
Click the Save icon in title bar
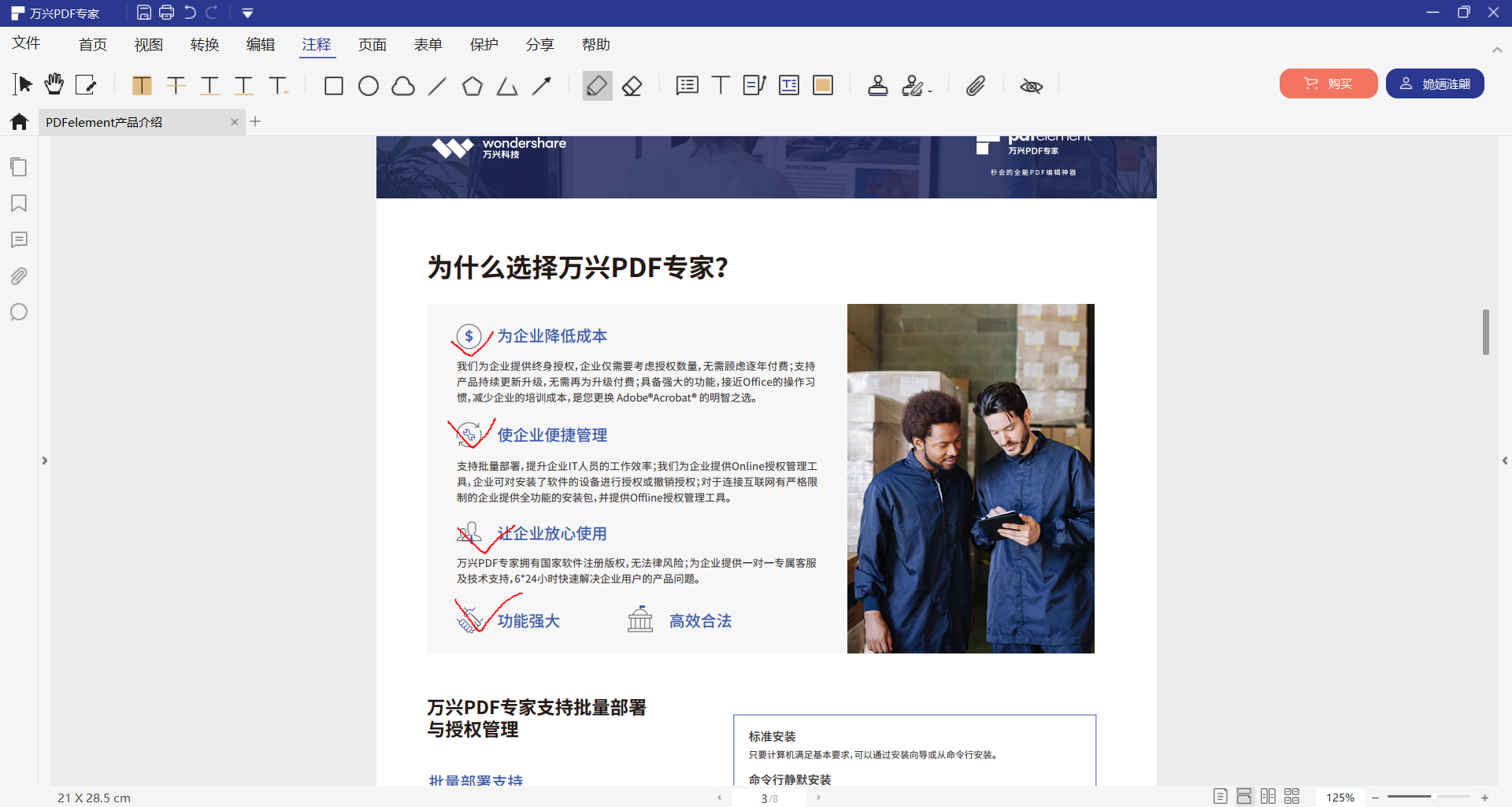click(143, 13)
